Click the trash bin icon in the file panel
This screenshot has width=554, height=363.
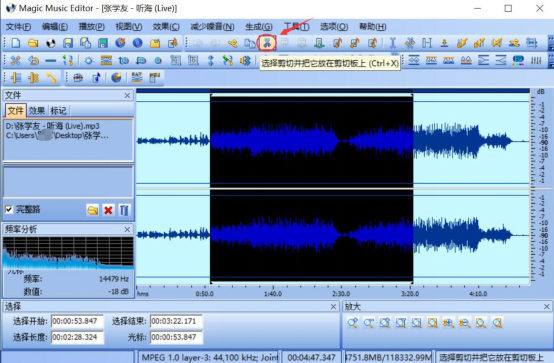point(124,210)
